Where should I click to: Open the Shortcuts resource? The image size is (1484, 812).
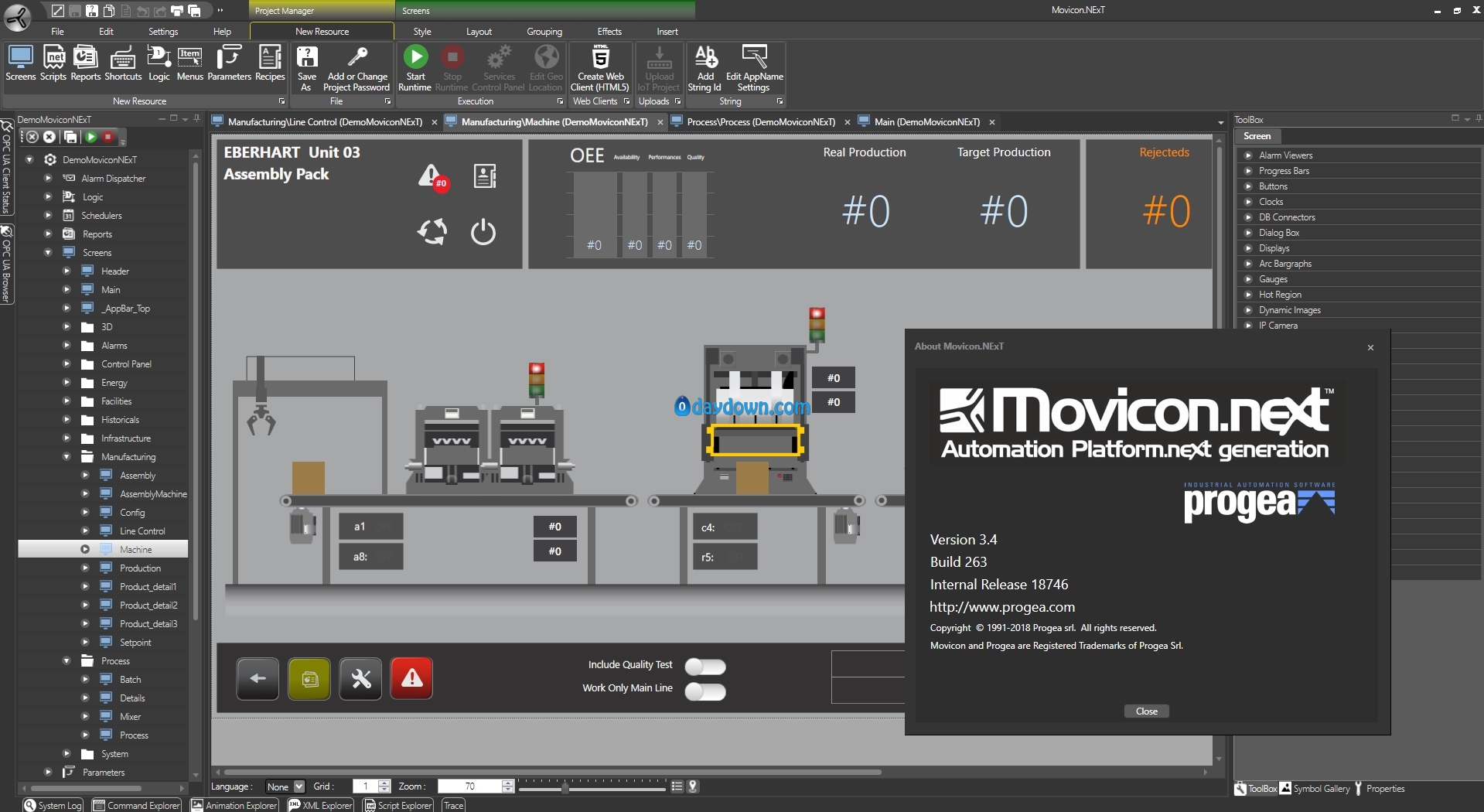point(123,63)
